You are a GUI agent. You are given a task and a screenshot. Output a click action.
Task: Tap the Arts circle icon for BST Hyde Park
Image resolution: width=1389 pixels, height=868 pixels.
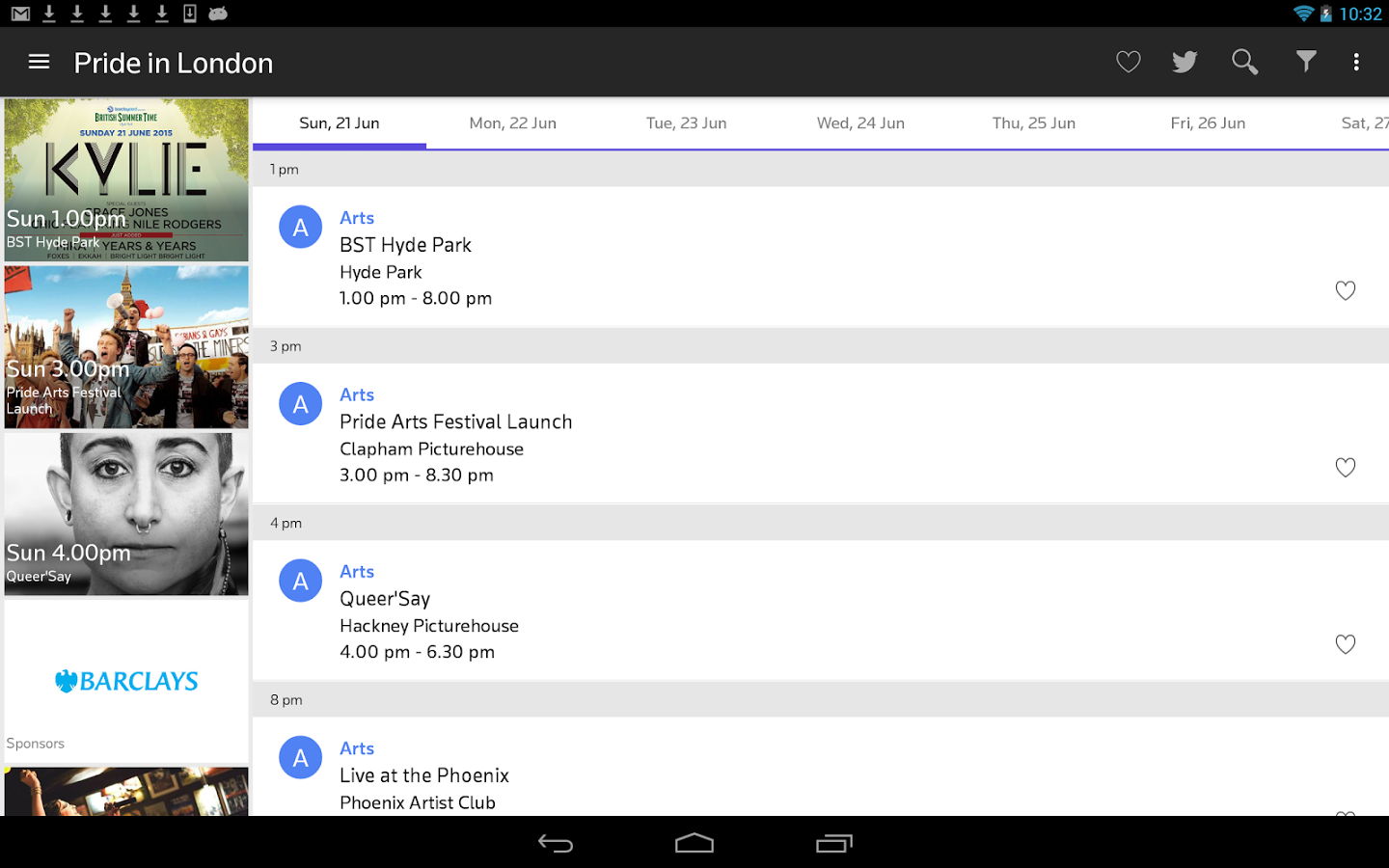(301, 227)
